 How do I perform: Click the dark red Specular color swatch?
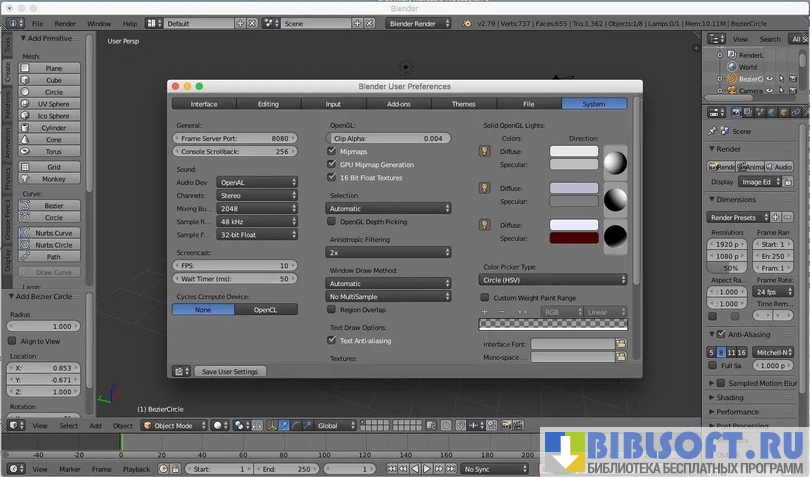(573, 239)
